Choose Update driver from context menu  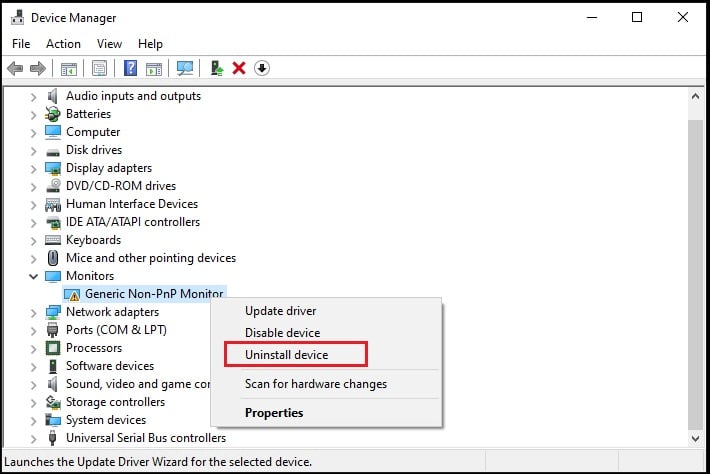click(326, 311)
